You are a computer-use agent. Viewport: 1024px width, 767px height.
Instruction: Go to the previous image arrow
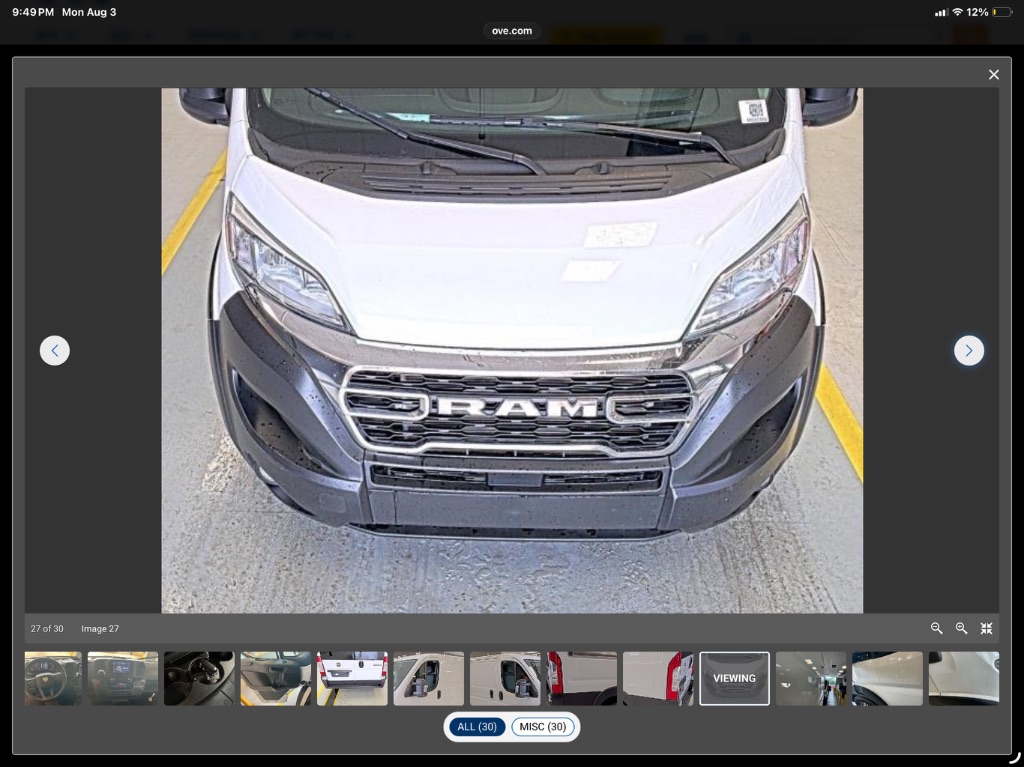coord(55,351)
